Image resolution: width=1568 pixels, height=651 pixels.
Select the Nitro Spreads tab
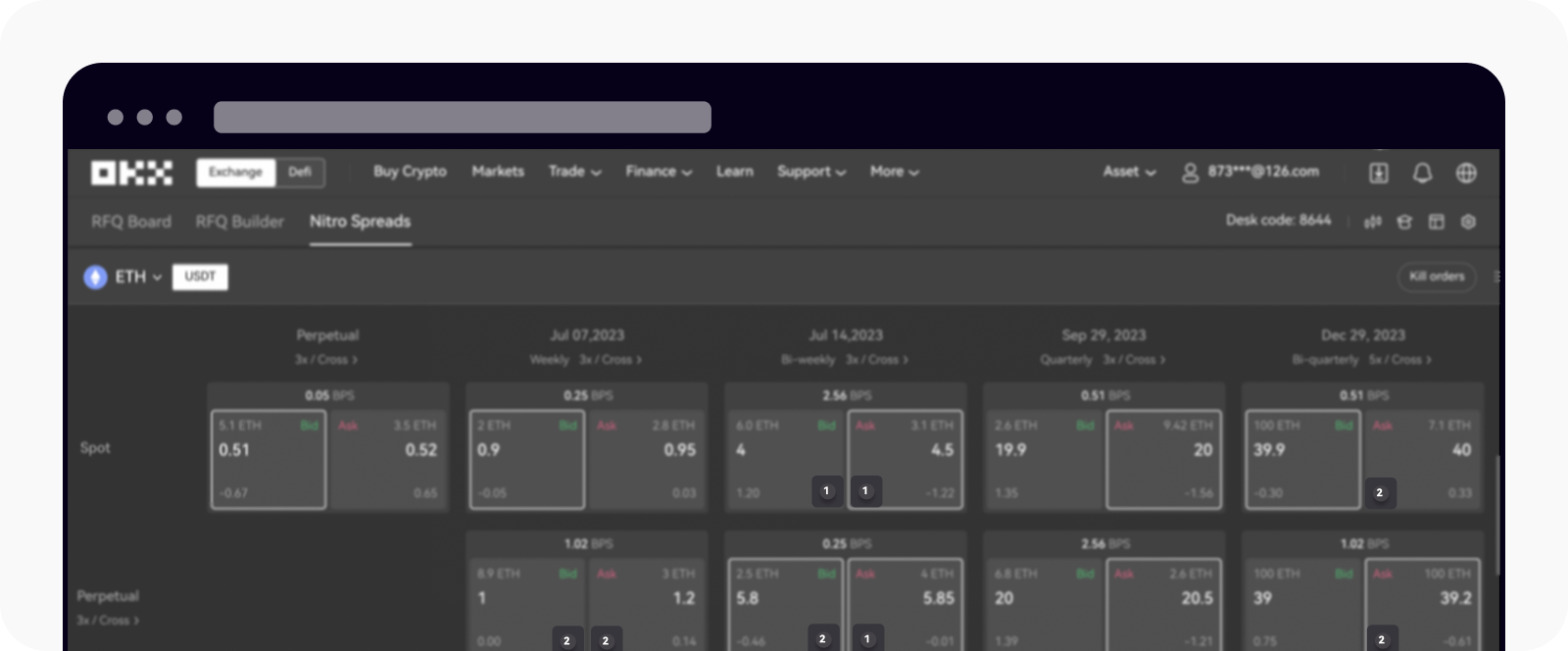coord(360,222)
